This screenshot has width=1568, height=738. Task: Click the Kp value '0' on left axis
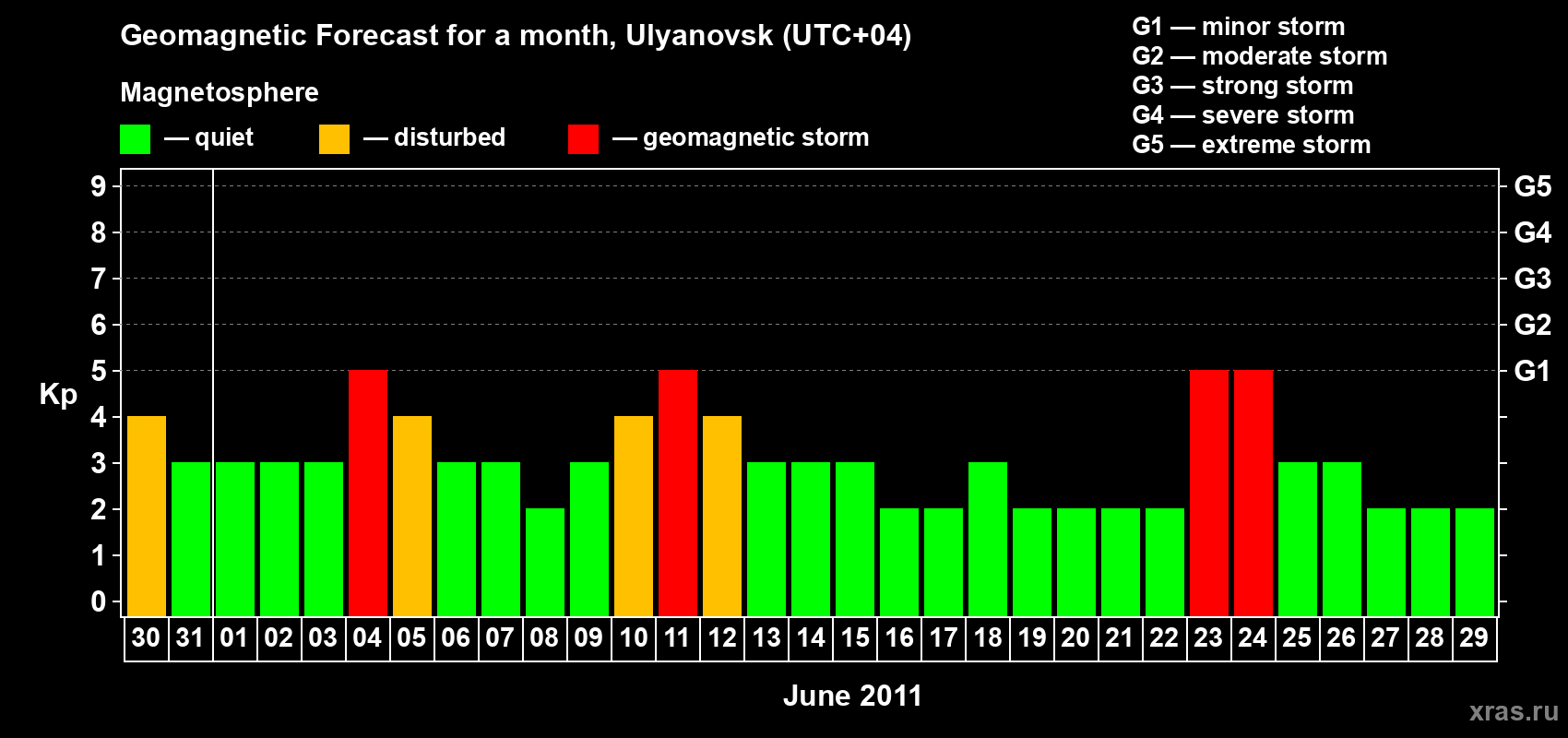[99, 601]
